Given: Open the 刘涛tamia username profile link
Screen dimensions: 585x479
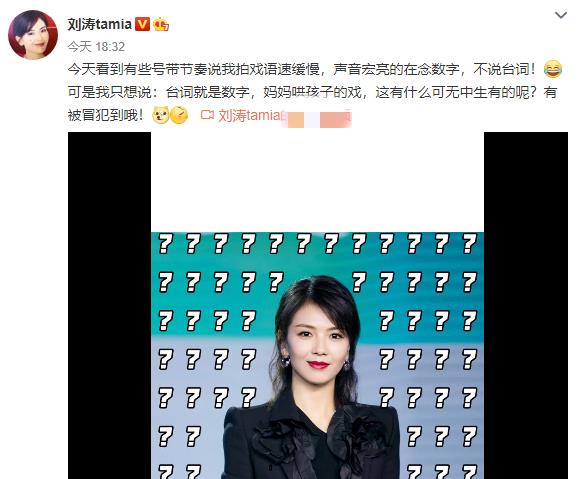Looking at the screenshot, I should click(100, 24).
